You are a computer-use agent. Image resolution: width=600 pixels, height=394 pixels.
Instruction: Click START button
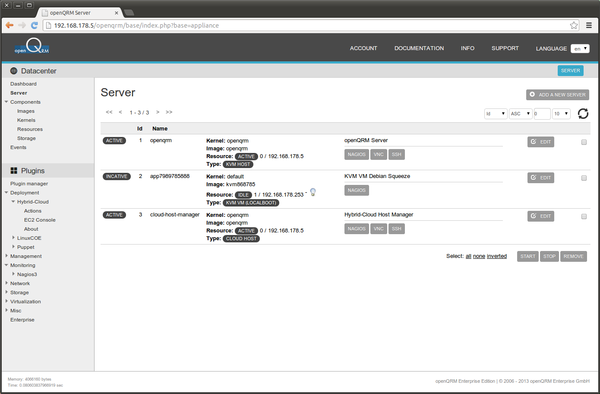click(x=528, y=256)
